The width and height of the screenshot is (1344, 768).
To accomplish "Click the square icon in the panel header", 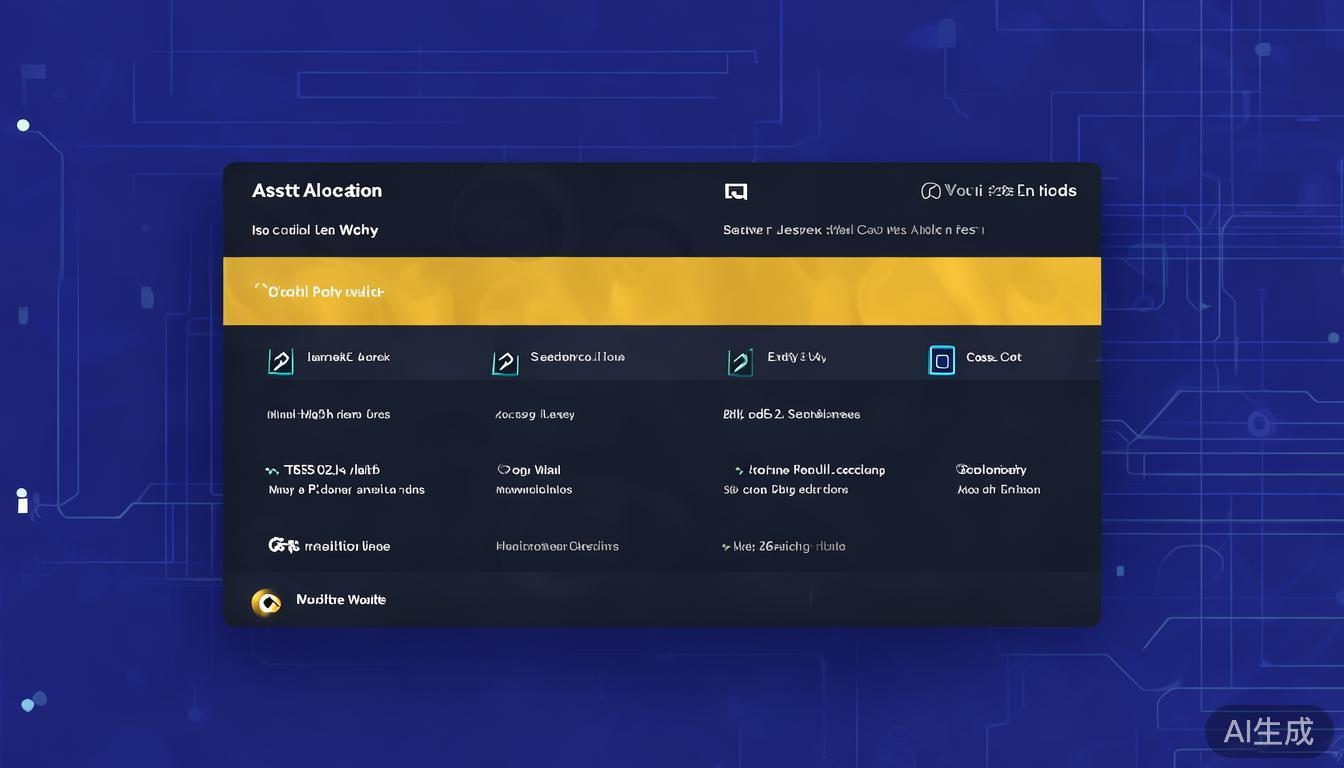I will 736,191.
